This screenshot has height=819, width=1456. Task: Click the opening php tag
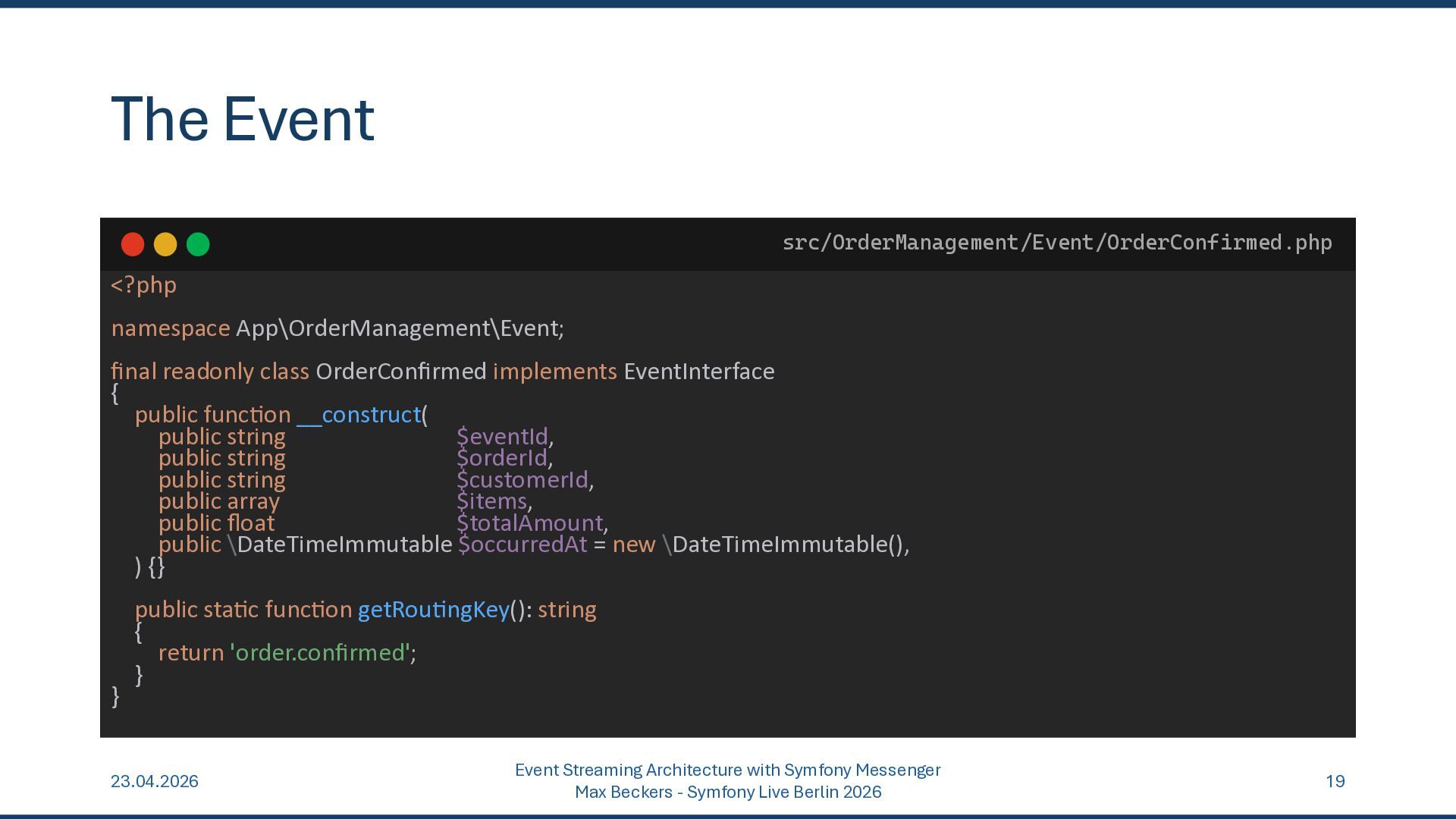(143, 285)
